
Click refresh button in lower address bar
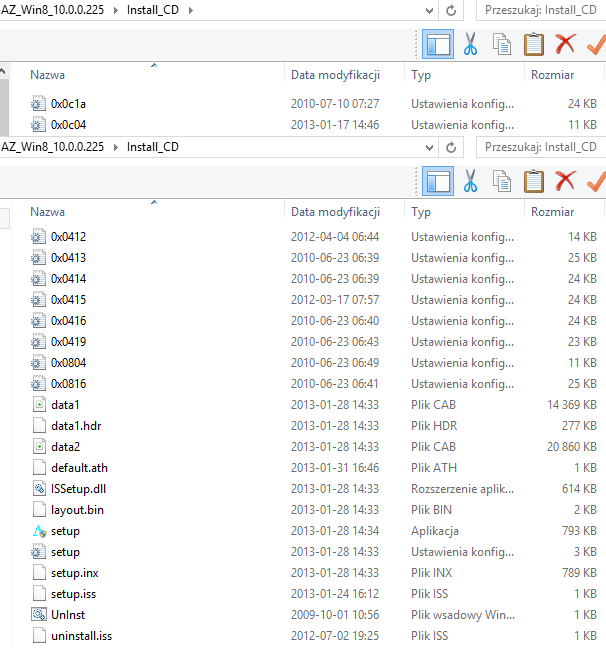pos(451,147)
